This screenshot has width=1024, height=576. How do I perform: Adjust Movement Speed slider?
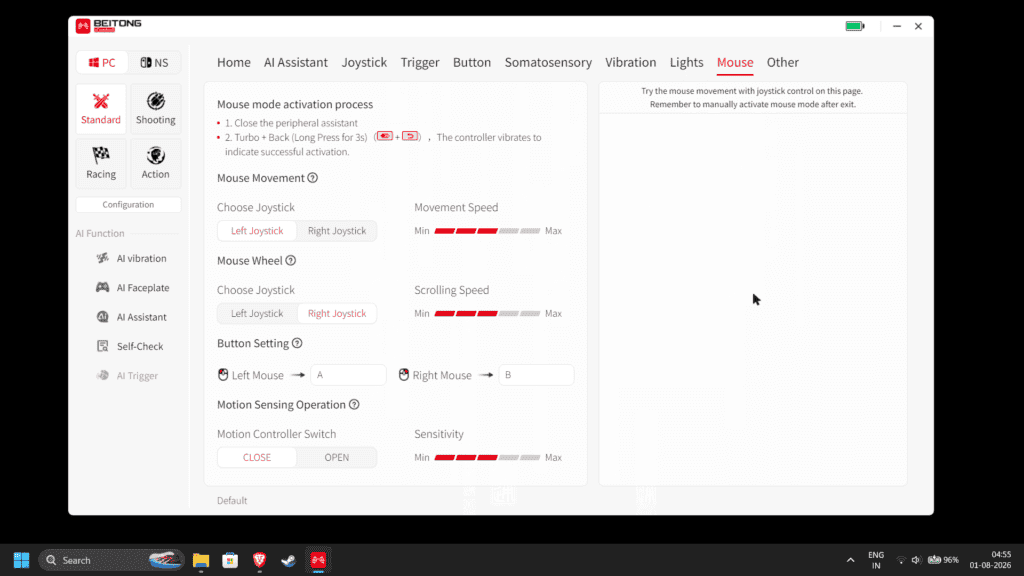click(x=487, y=231)
